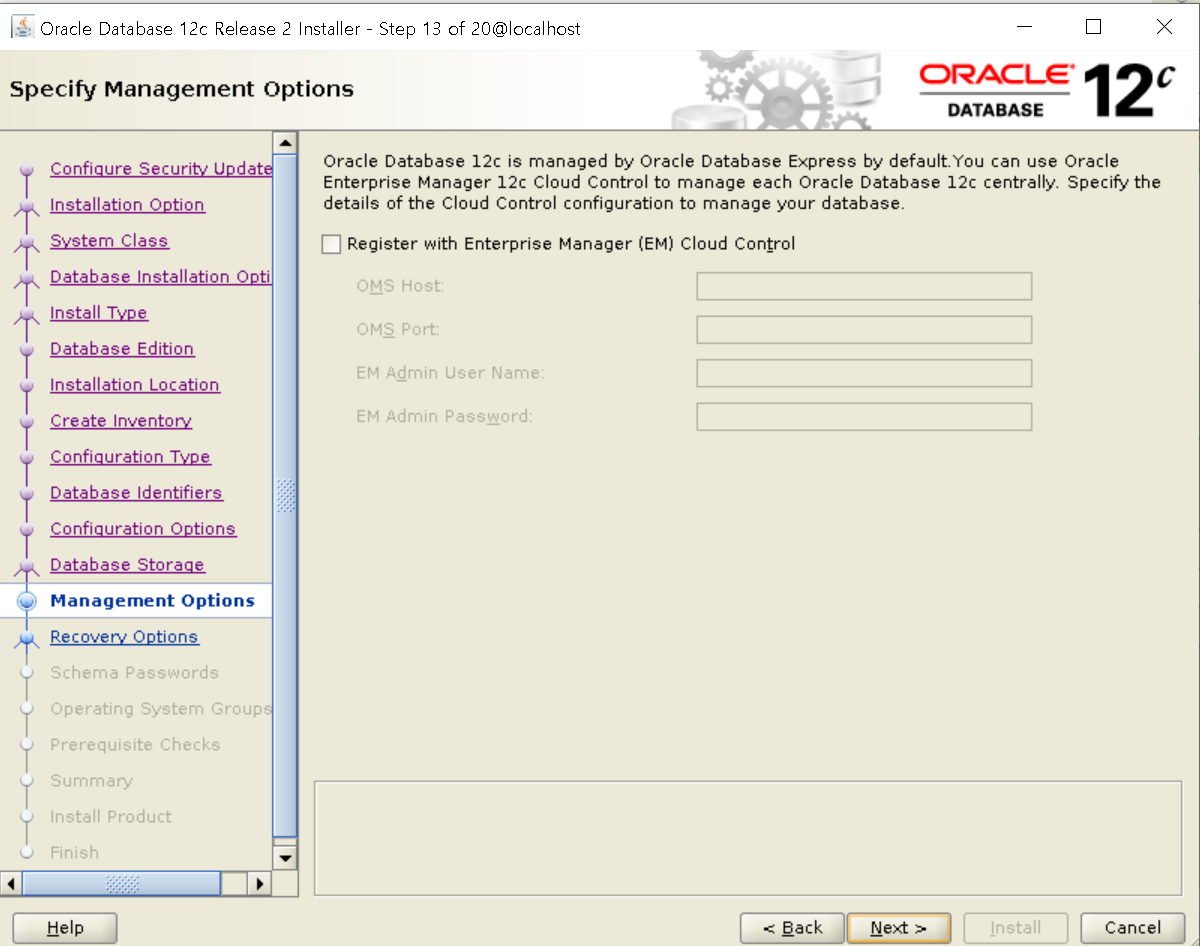Proceed with the Next button
The height and width of the screenshot is (946, 1200).
pyautogui.click(x=898, y=928)
